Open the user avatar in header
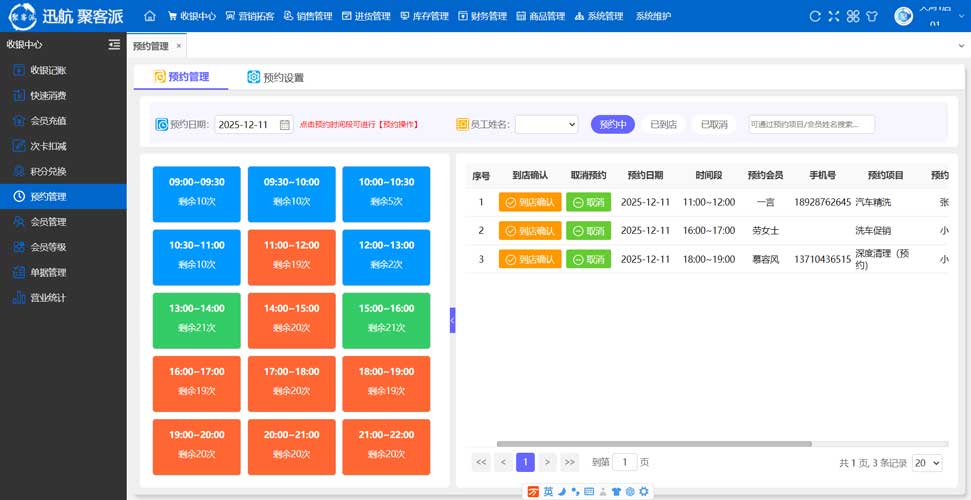Screen dimensions: 971x500 904,16
